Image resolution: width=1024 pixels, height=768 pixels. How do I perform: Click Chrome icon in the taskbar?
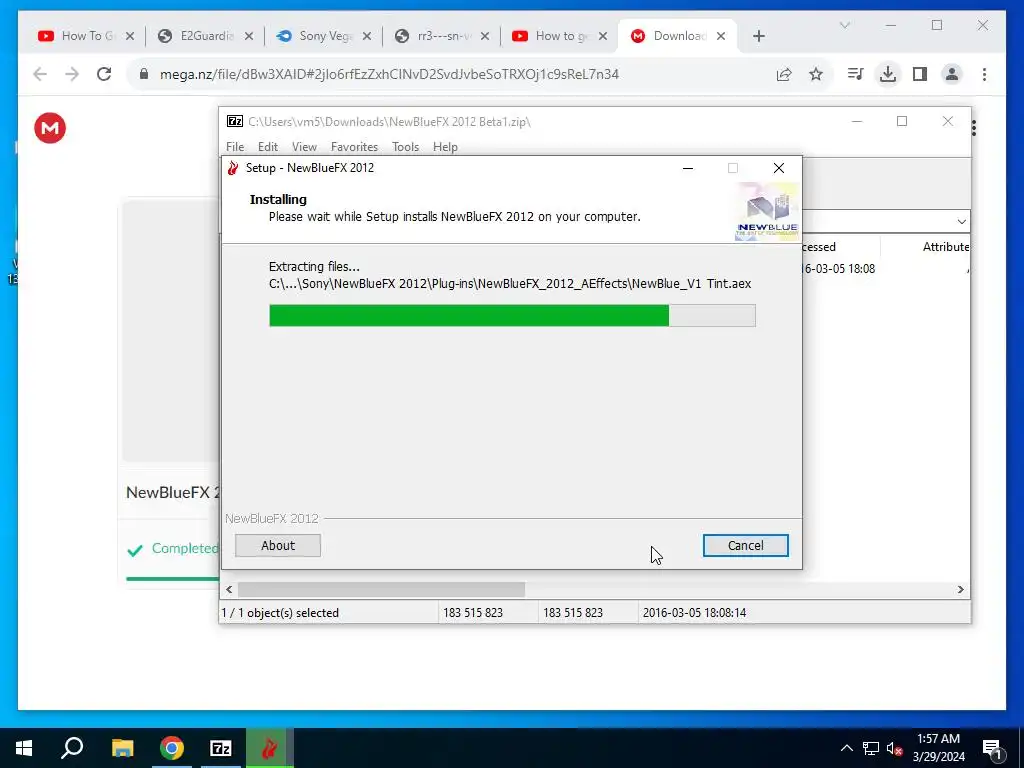click(x=172, y=748)
